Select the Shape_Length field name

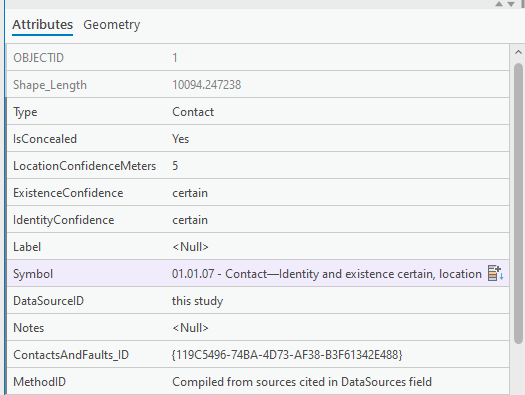pos(50,85)
